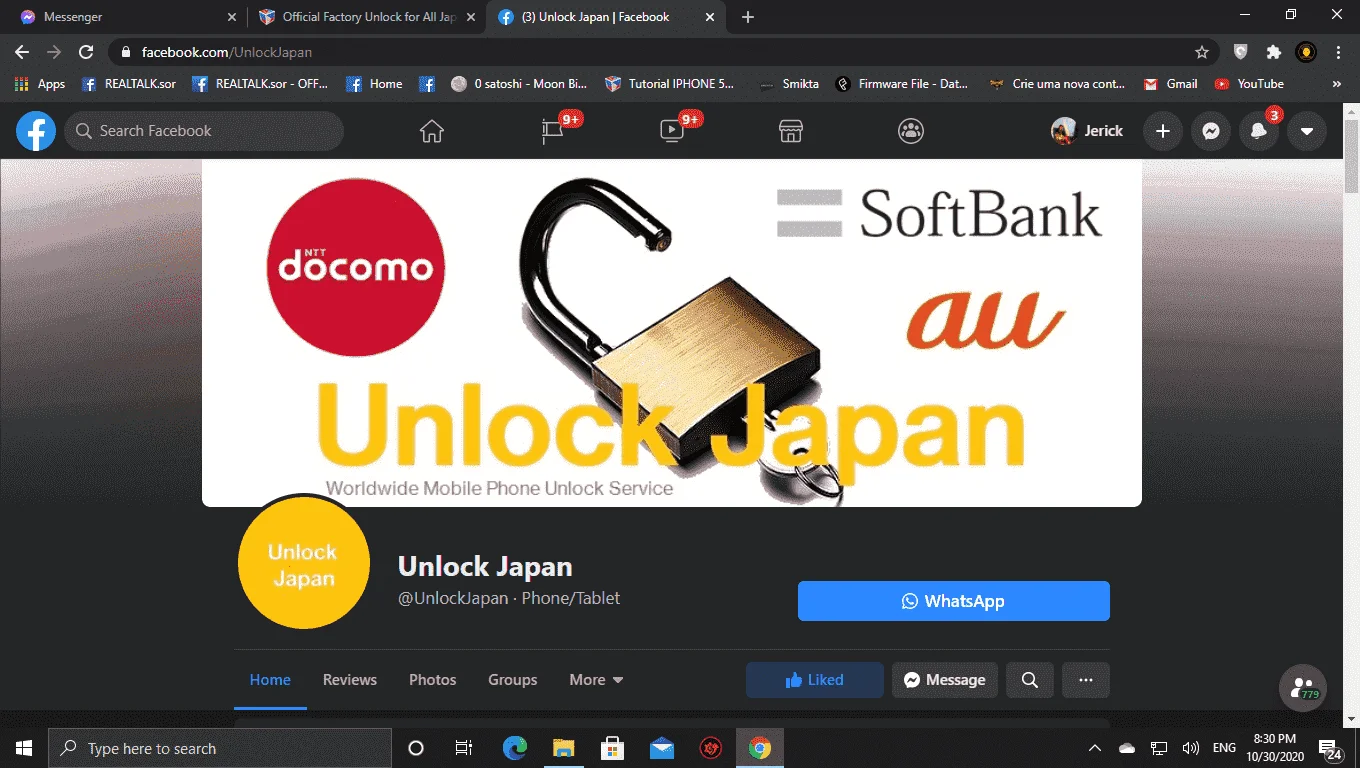Open the Tutorial IPHONE 5... bookmark

pyautogui.click(x=669, y=84)
